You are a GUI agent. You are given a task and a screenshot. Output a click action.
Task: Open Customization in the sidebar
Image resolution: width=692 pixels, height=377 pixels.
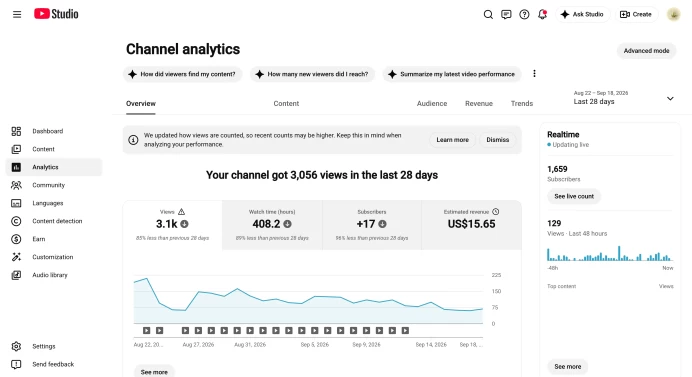pos(54,257)
